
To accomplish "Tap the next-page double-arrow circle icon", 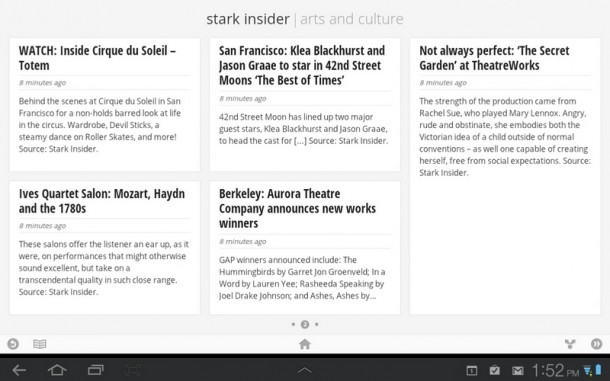I will coord(596,344).
